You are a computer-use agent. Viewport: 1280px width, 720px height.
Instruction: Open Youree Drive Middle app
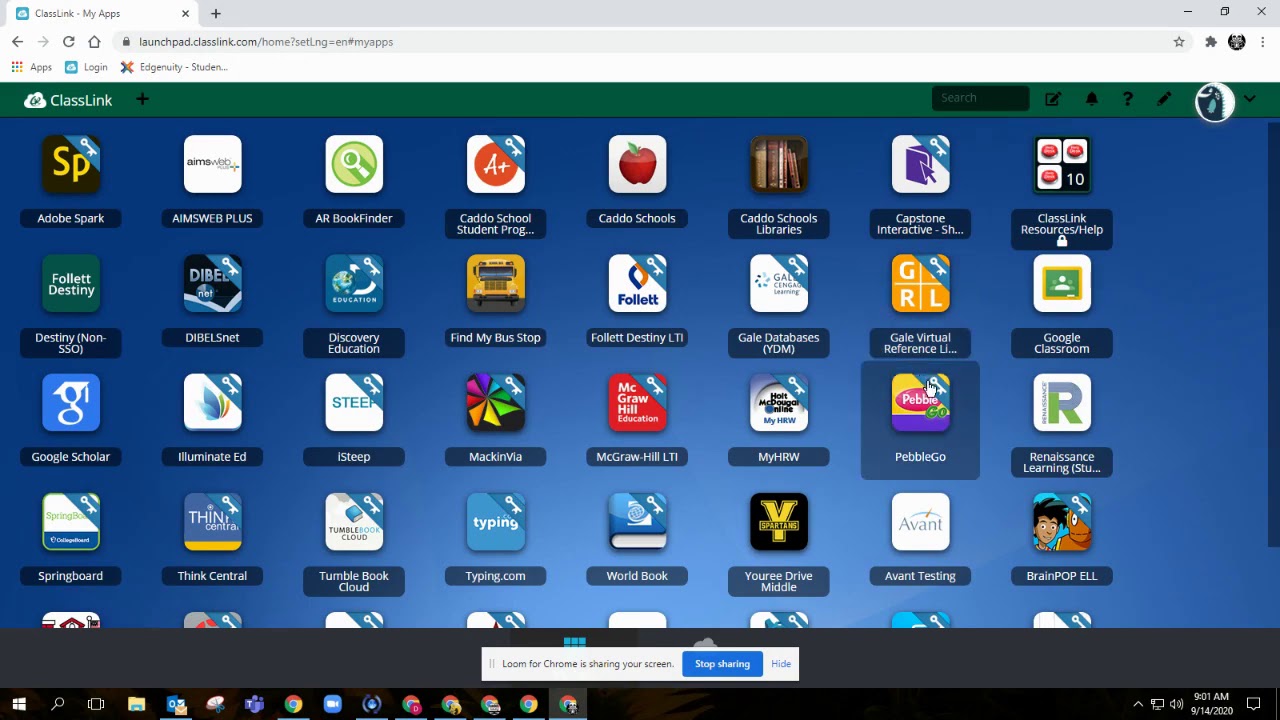click(779, 521)
